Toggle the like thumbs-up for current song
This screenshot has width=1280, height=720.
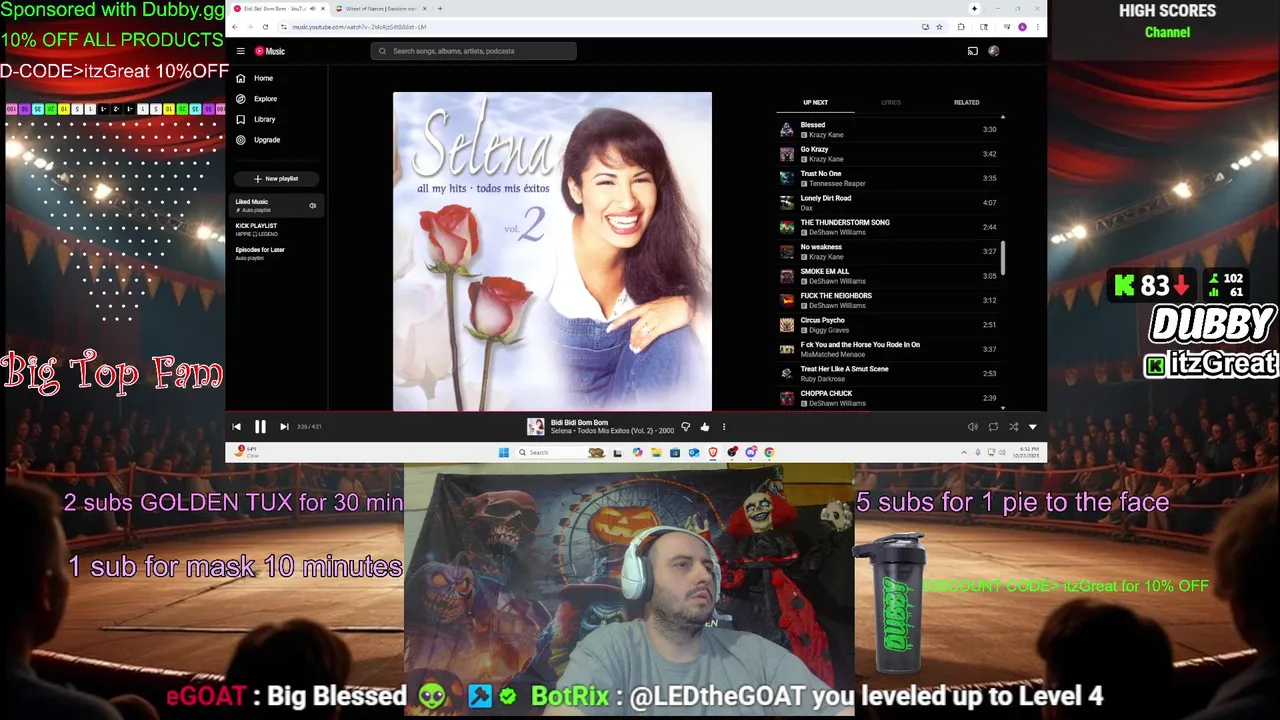[705, 427]
